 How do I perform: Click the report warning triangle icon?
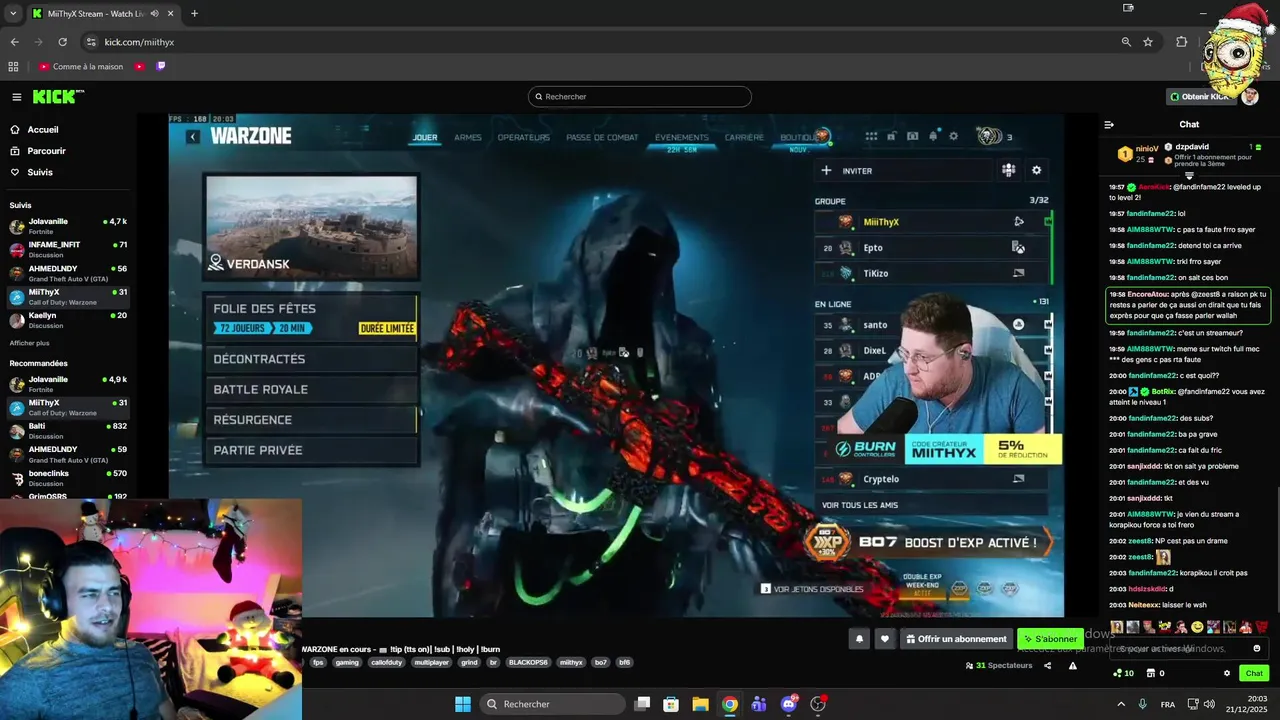(x=1073, y=665)
